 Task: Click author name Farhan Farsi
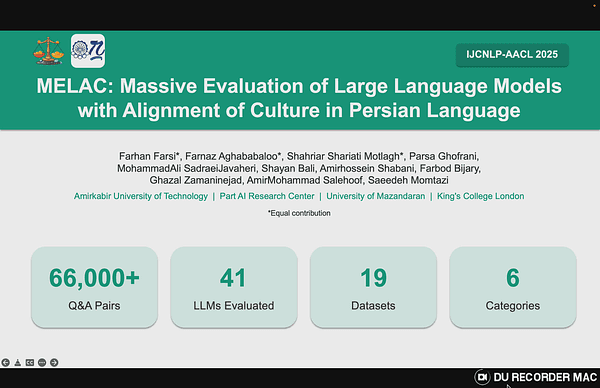[148, 156]
